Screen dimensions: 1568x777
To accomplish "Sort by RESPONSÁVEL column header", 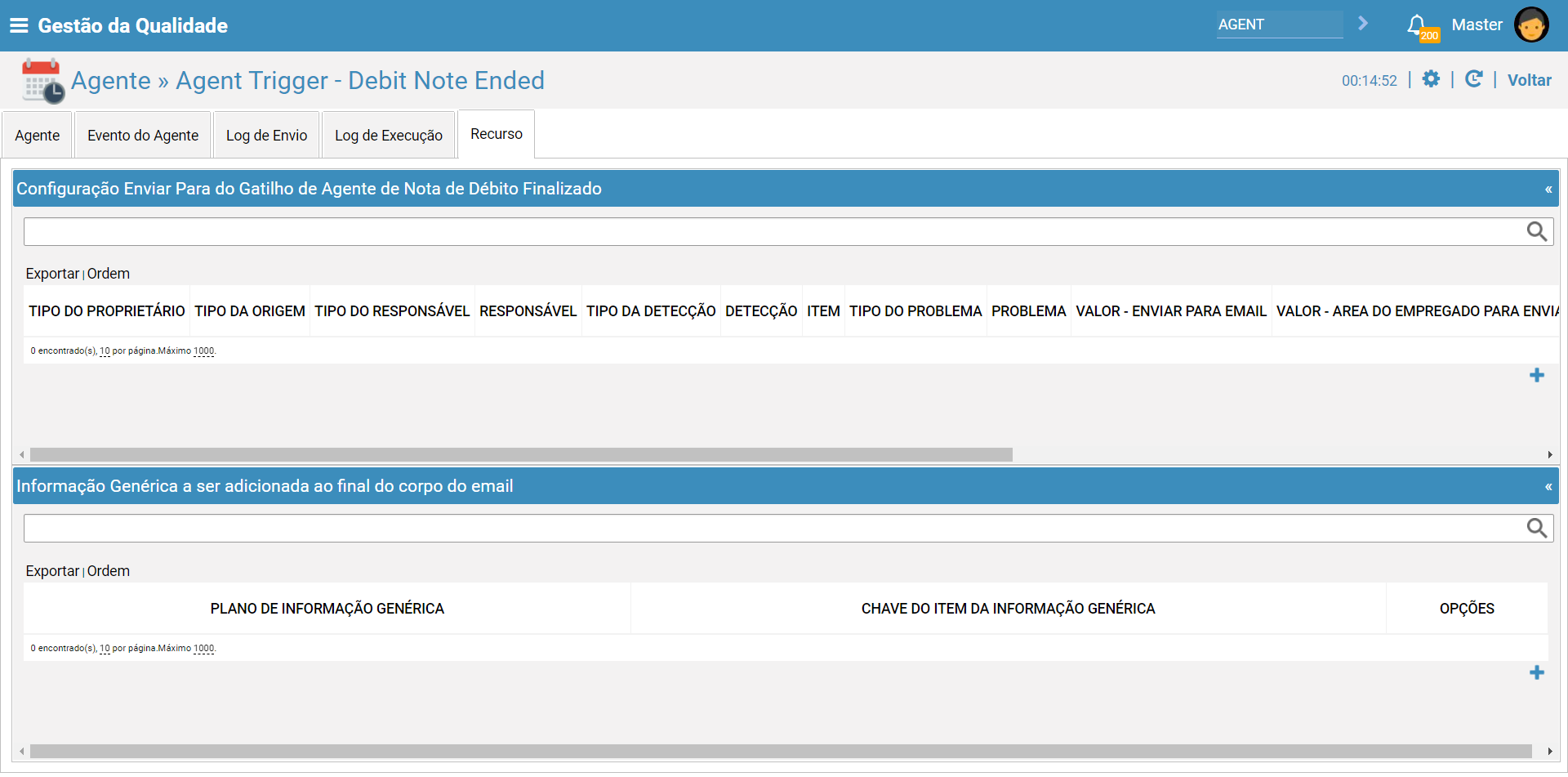I will pyautogui.click(x=528, y=311).
